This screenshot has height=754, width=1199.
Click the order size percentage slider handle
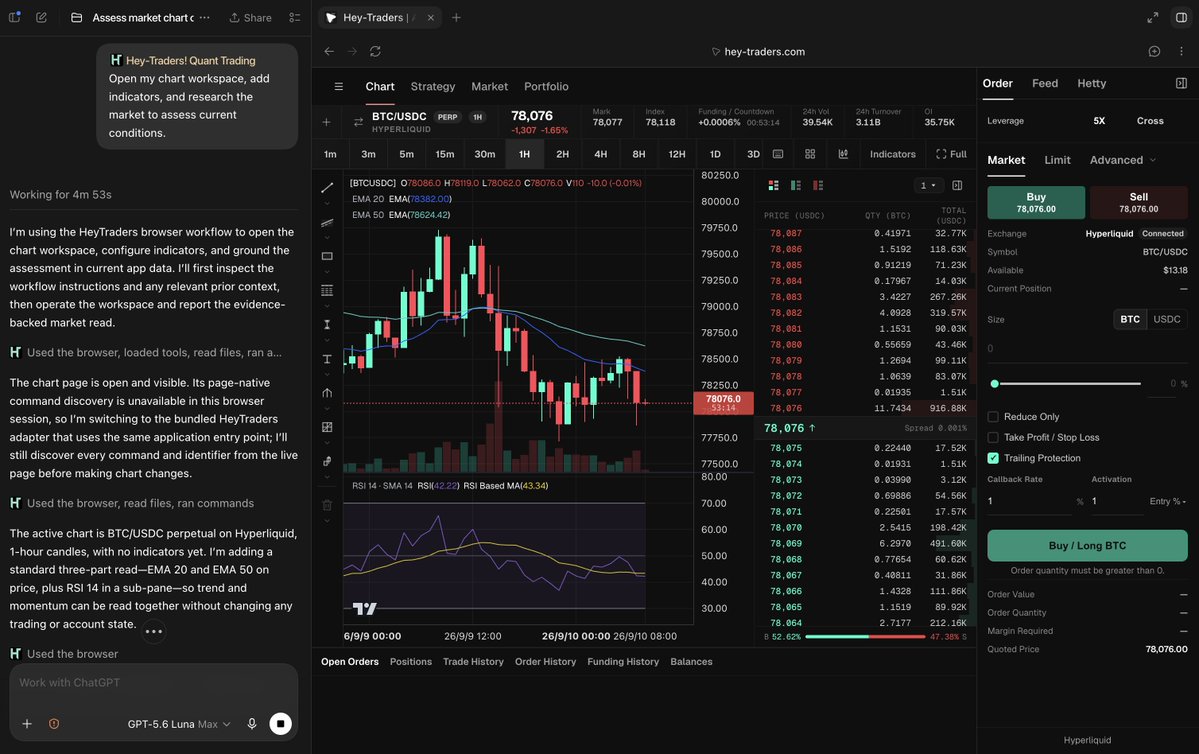(994, 384)
